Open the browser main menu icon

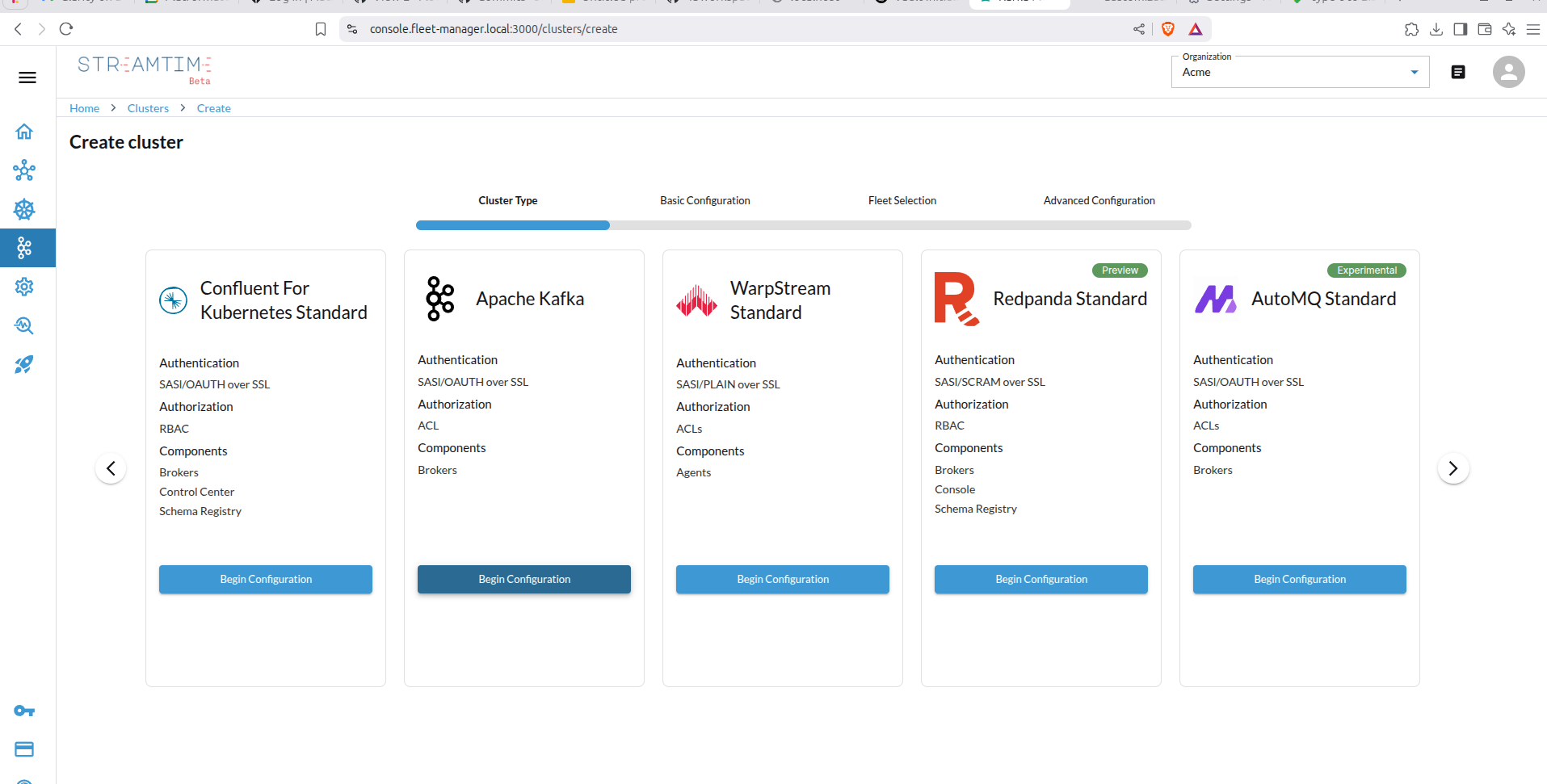point(1533,29)
